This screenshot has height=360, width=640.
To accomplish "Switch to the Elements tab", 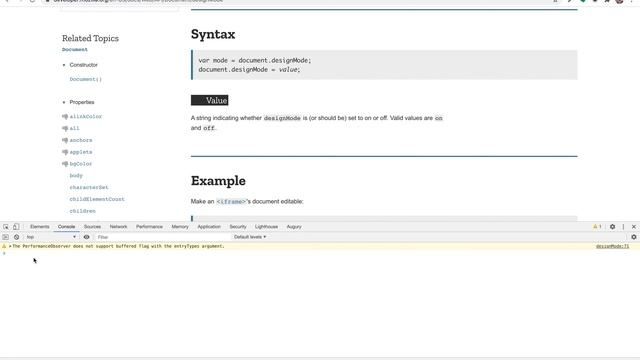I will pos(40,227).
